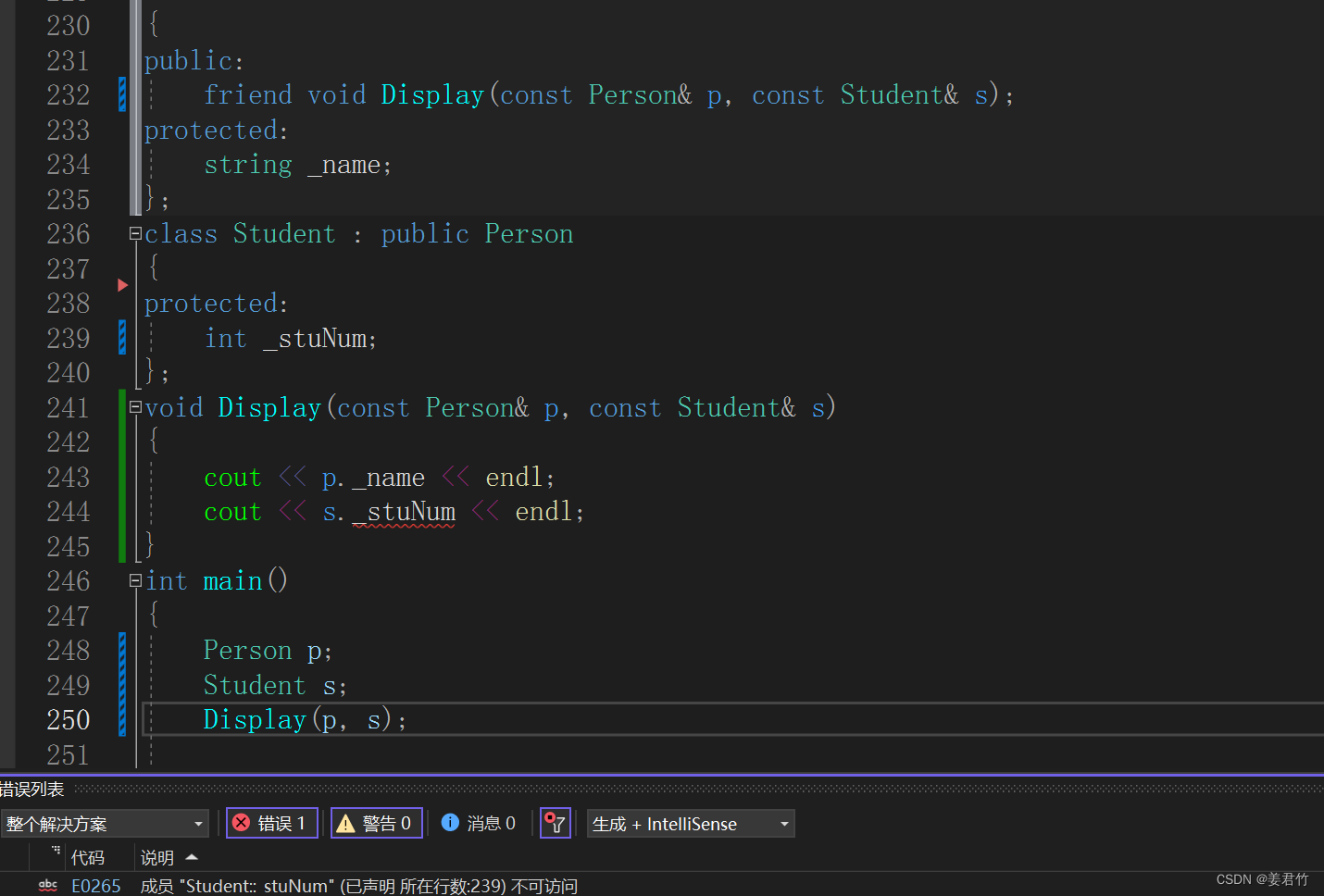Screen dimensions: 1324x896
Task: Click line number 236 in the gutter
Action: coord(69,234)
